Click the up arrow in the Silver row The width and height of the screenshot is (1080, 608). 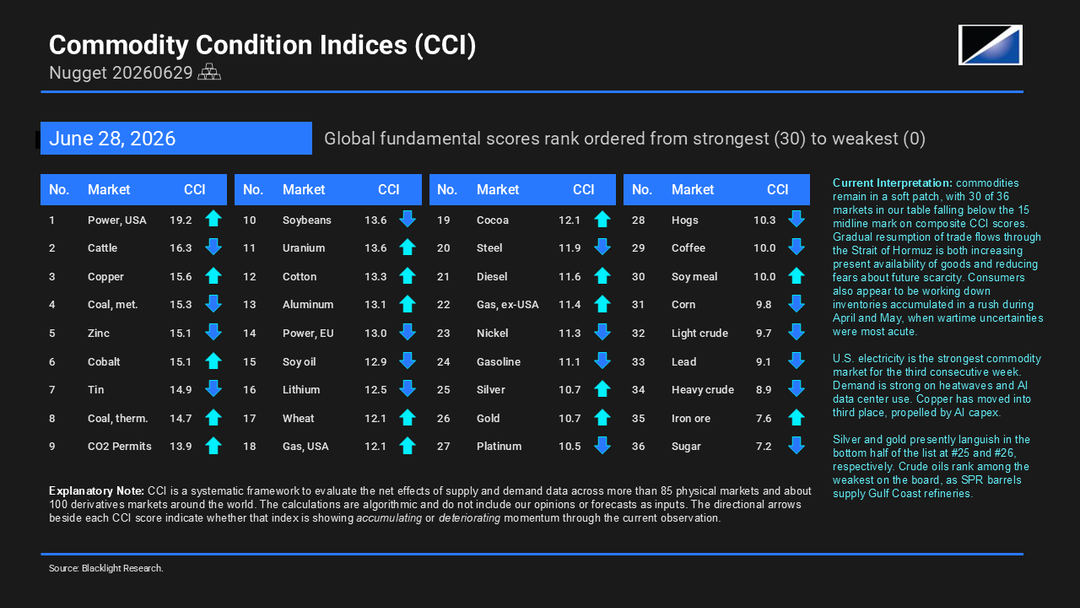coord(603,389)
